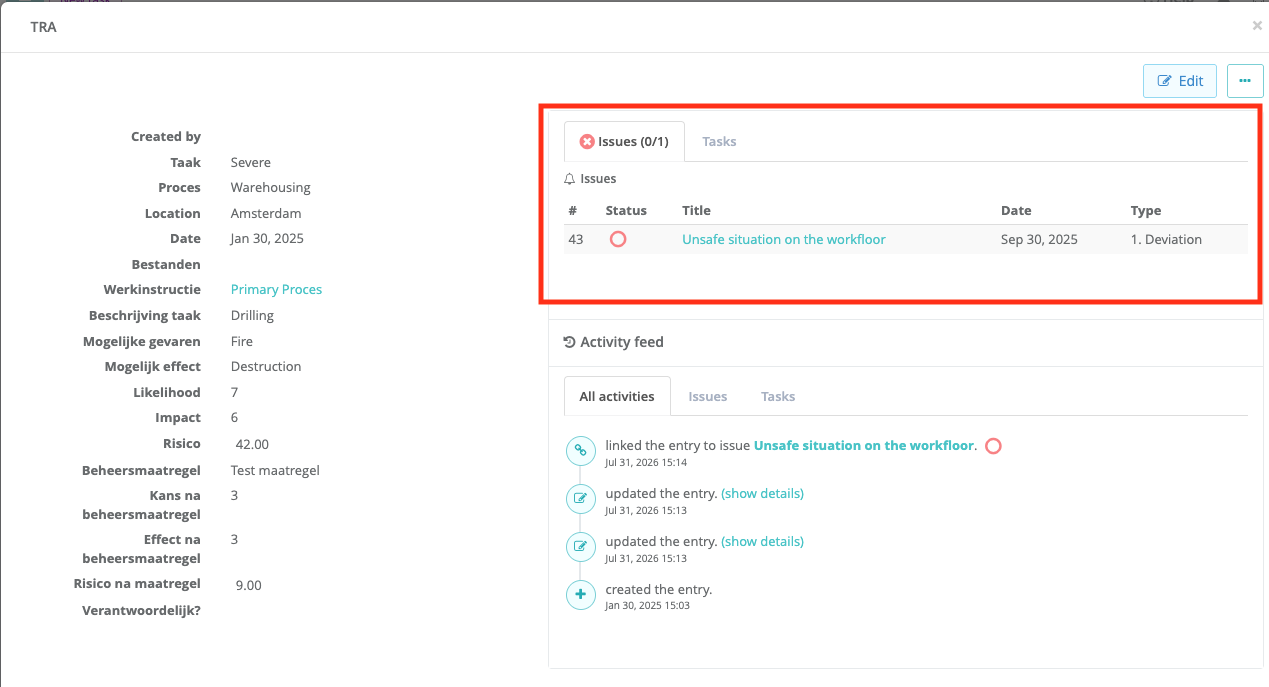Click the status circle after the linked issue activity

coord(993,446)
